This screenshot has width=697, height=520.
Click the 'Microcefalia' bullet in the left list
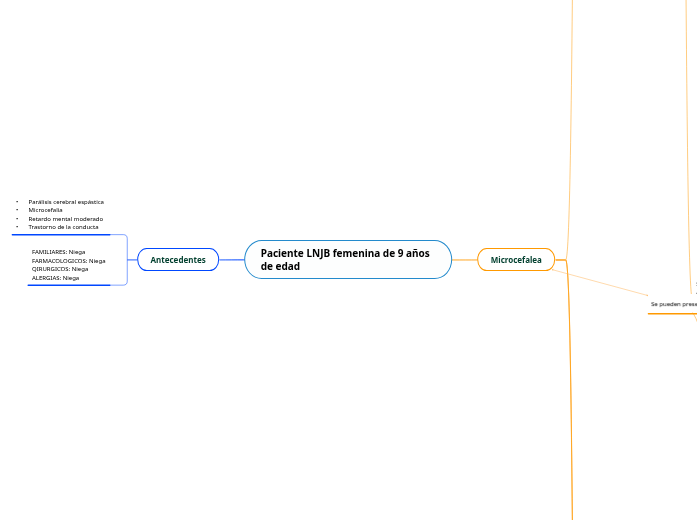pos(46,210)
